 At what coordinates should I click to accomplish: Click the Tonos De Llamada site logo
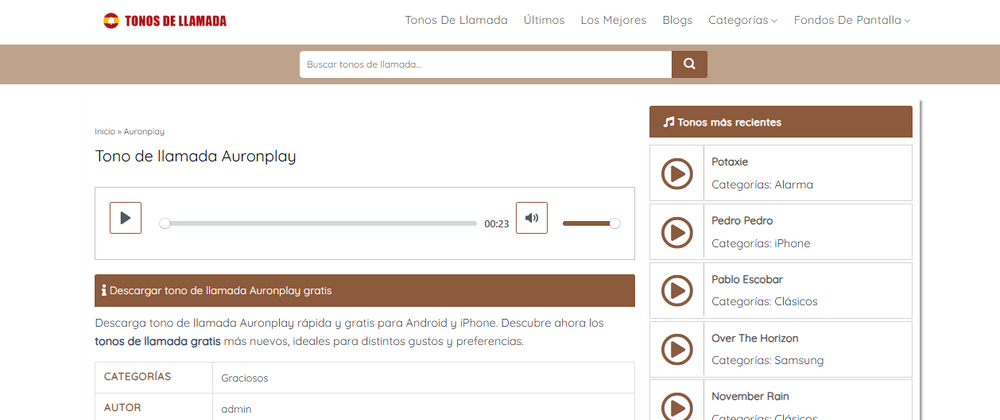tap(165, 21)
